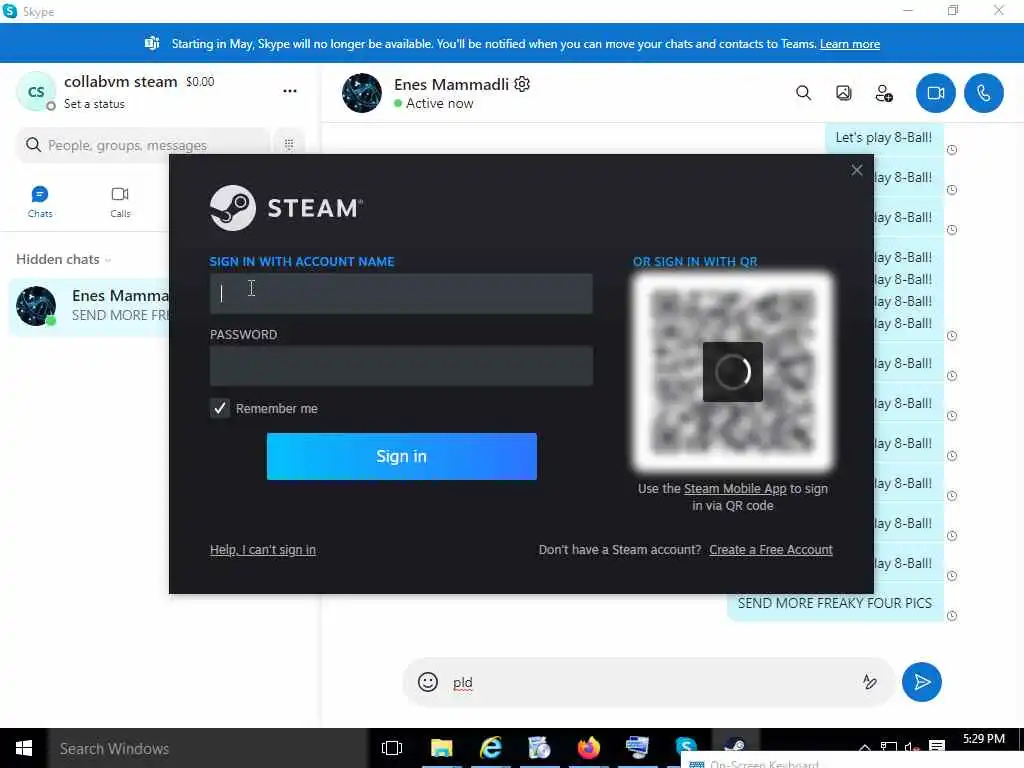Open the Learn more link in the banner
The image size is (1024, 768).
[850, 44]
